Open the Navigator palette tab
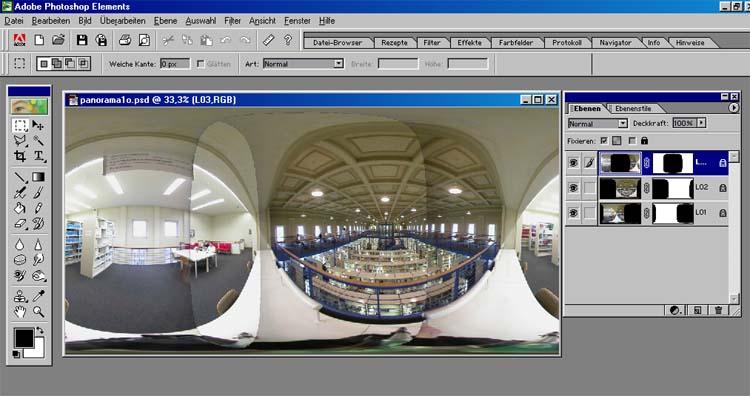Image resolution: width=750 pixels, height=396 pixels. click(615, 43)
